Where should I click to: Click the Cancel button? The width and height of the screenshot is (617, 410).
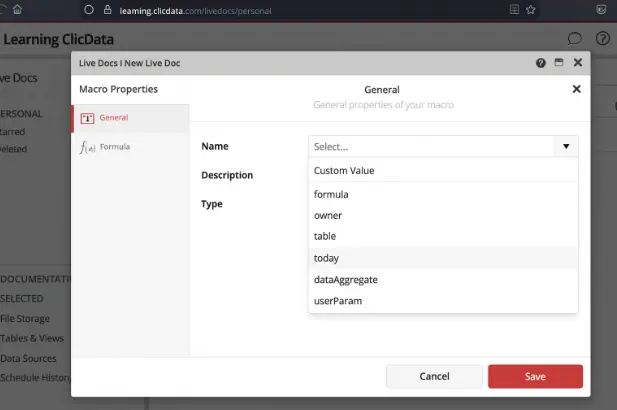pos(434,377)
